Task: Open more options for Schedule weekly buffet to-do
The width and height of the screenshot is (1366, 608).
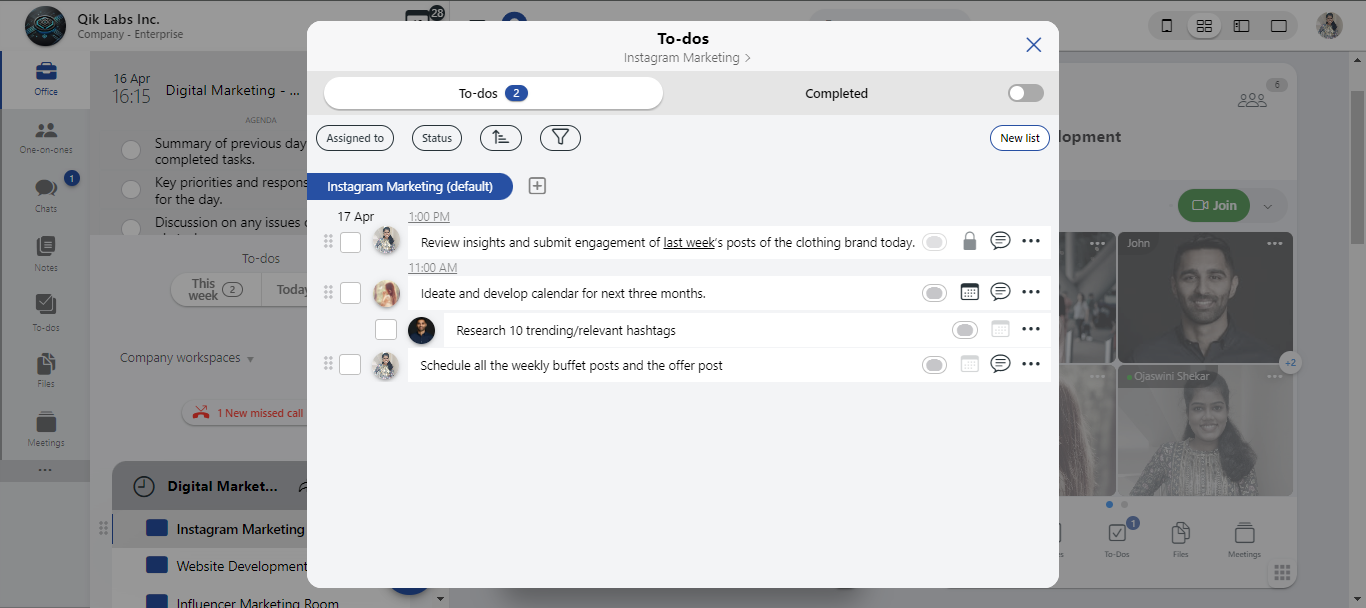Action: pos(1031,365)
